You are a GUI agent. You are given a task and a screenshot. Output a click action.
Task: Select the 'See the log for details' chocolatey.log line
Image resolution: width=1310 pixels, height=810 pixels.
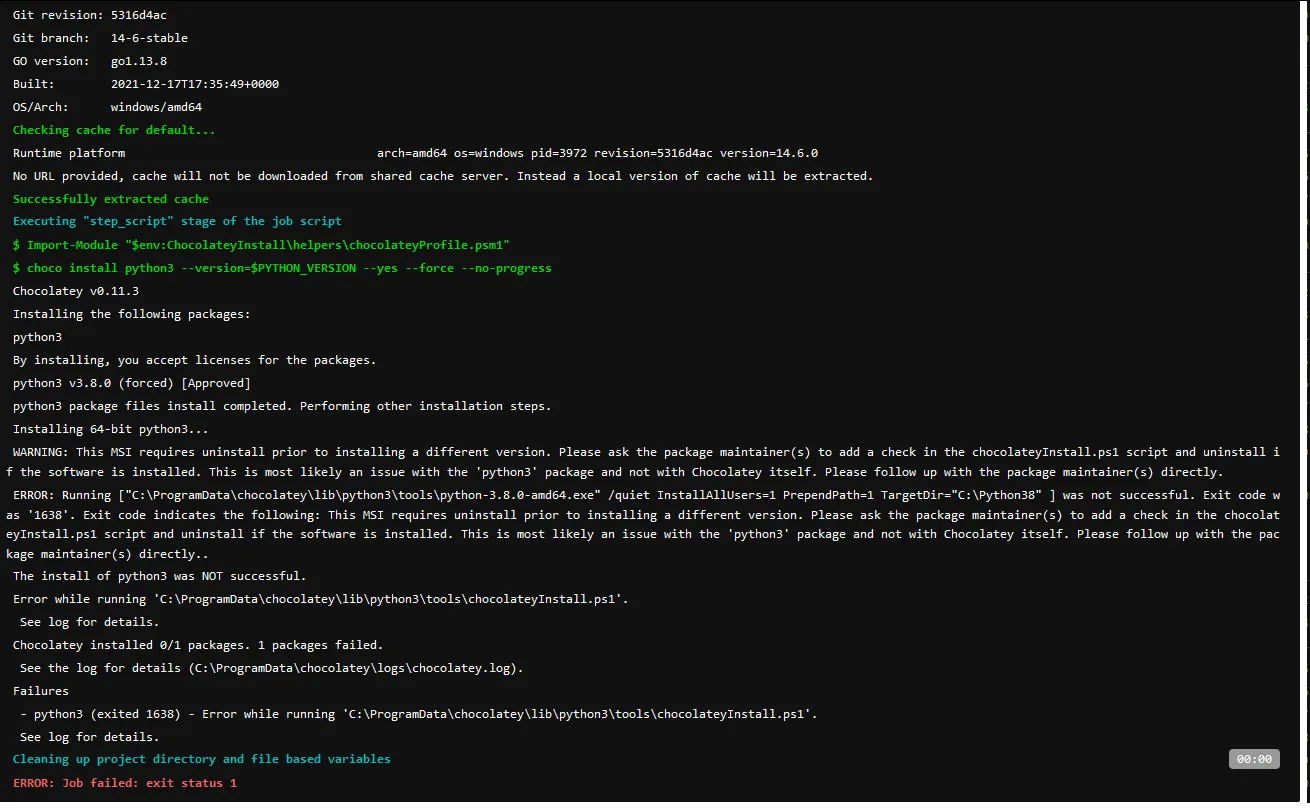click(x=272, y=668)
